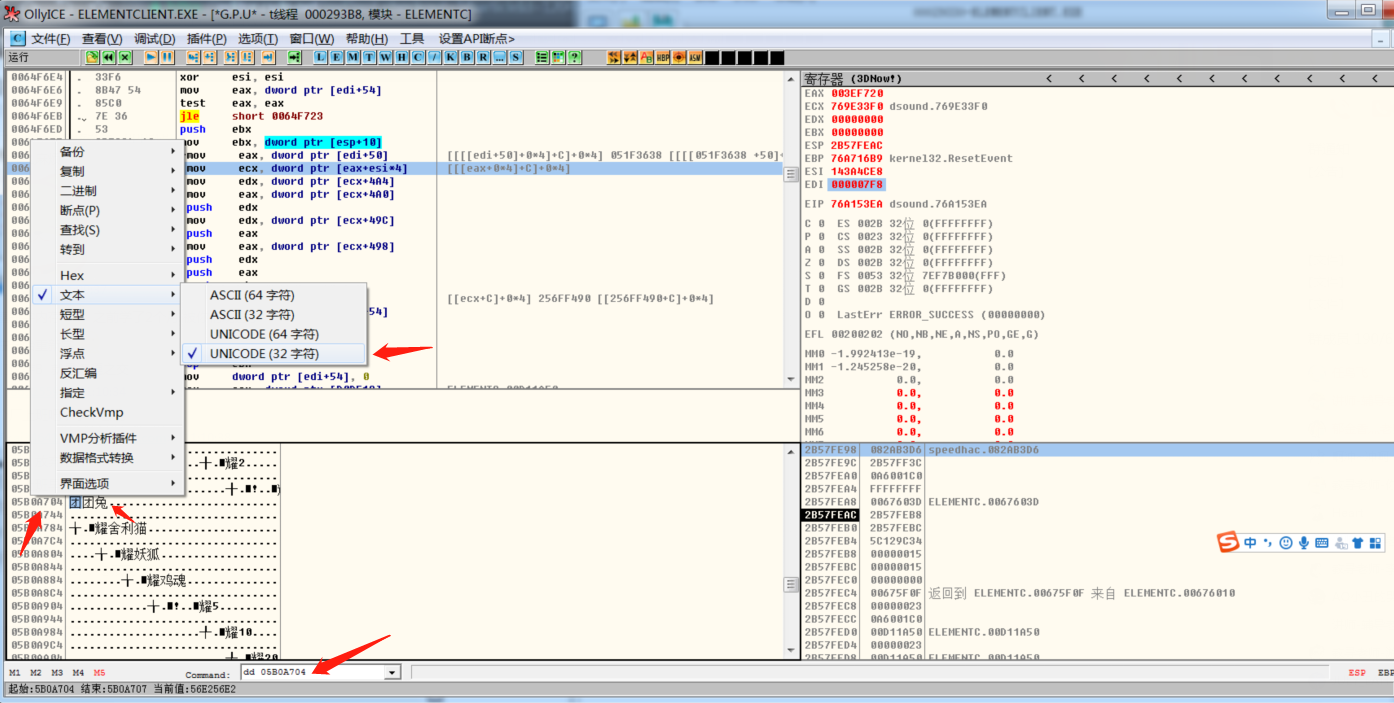
Task: Click the Sogou microphone voice input icon
Action: point(1304,543)
